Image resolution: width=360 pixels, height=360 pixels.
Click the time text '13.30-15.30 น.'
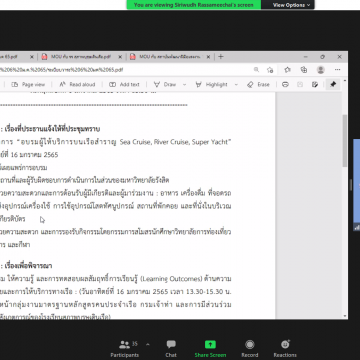click(x=210, y=291)
